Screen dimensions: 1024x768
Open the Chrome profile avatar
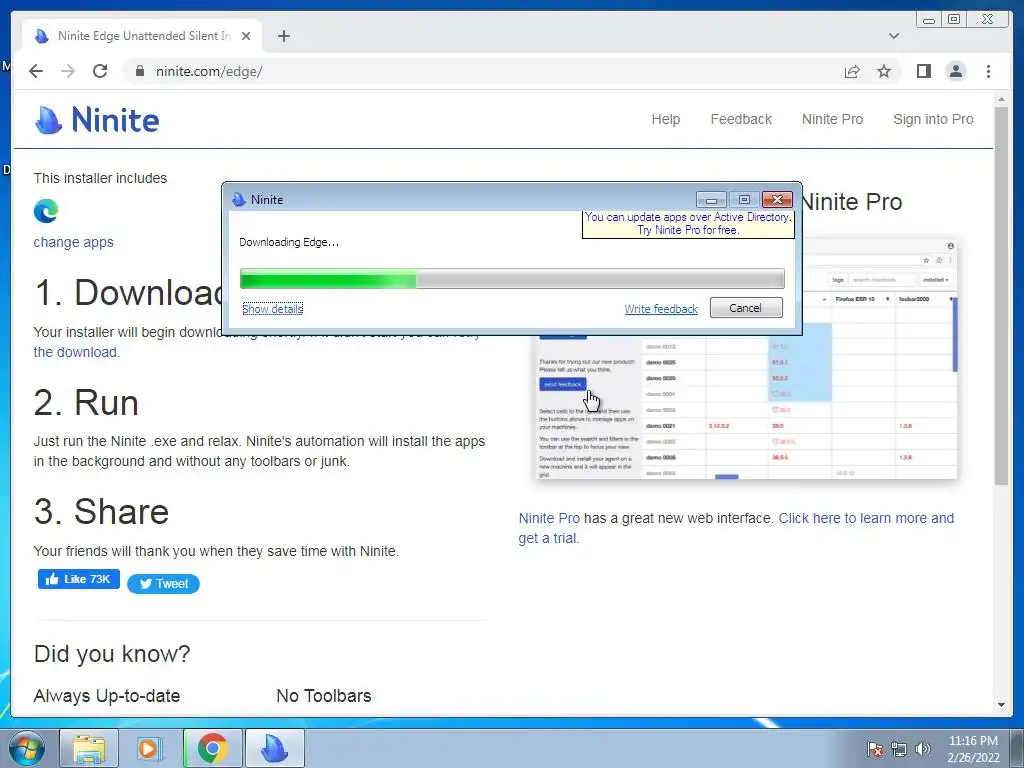(955, 71)
